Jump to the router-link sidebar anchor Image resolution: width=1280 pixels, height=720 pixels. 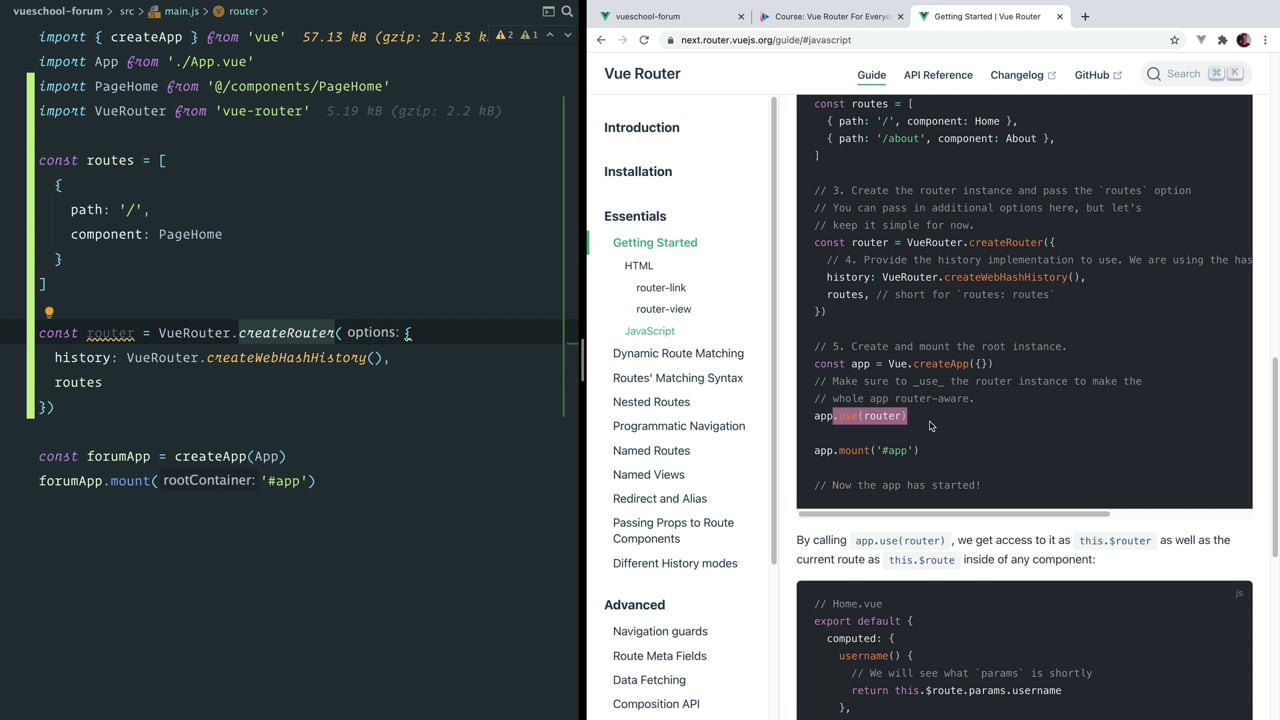click(x=661, y=288)
